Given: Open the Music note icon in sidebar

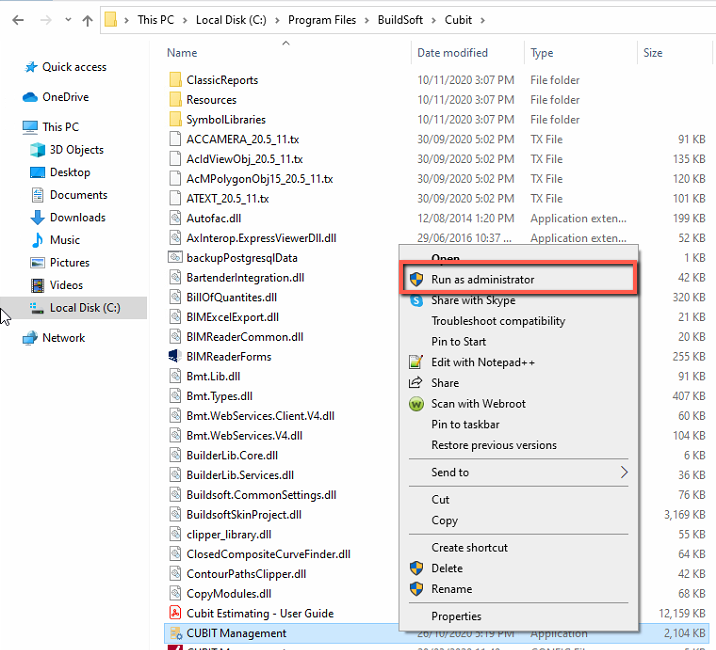Looking at the screenshot, I should (x=38, y=240).
